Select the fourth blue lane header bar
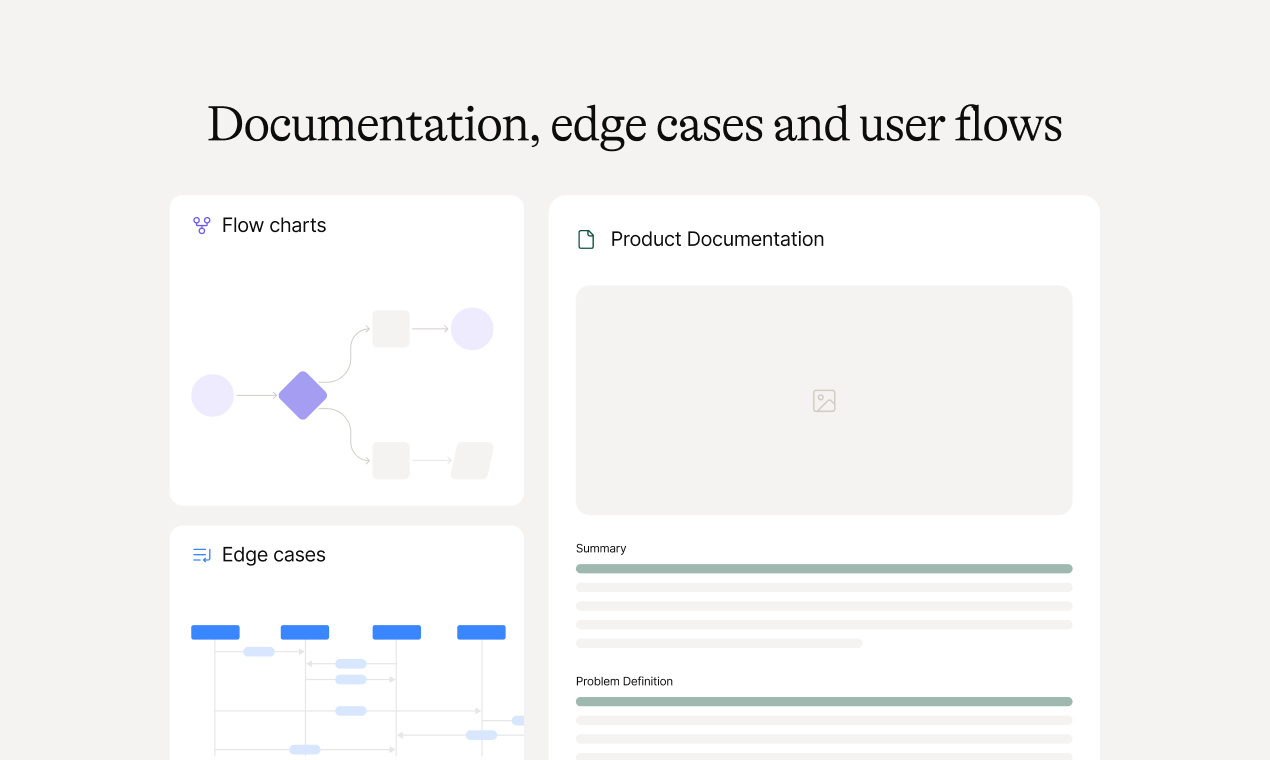The height and width of the screenshot is (760, 1270). pos(481,631)
